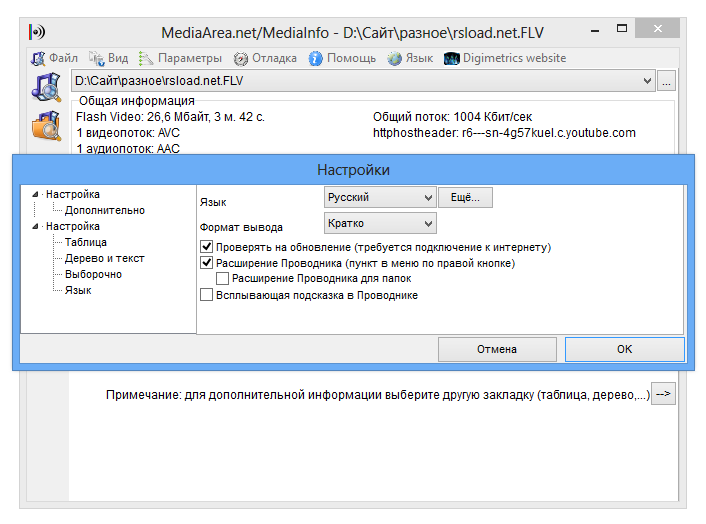Click the MediaInfo app icon in title bar

click(x=37, y=32)
